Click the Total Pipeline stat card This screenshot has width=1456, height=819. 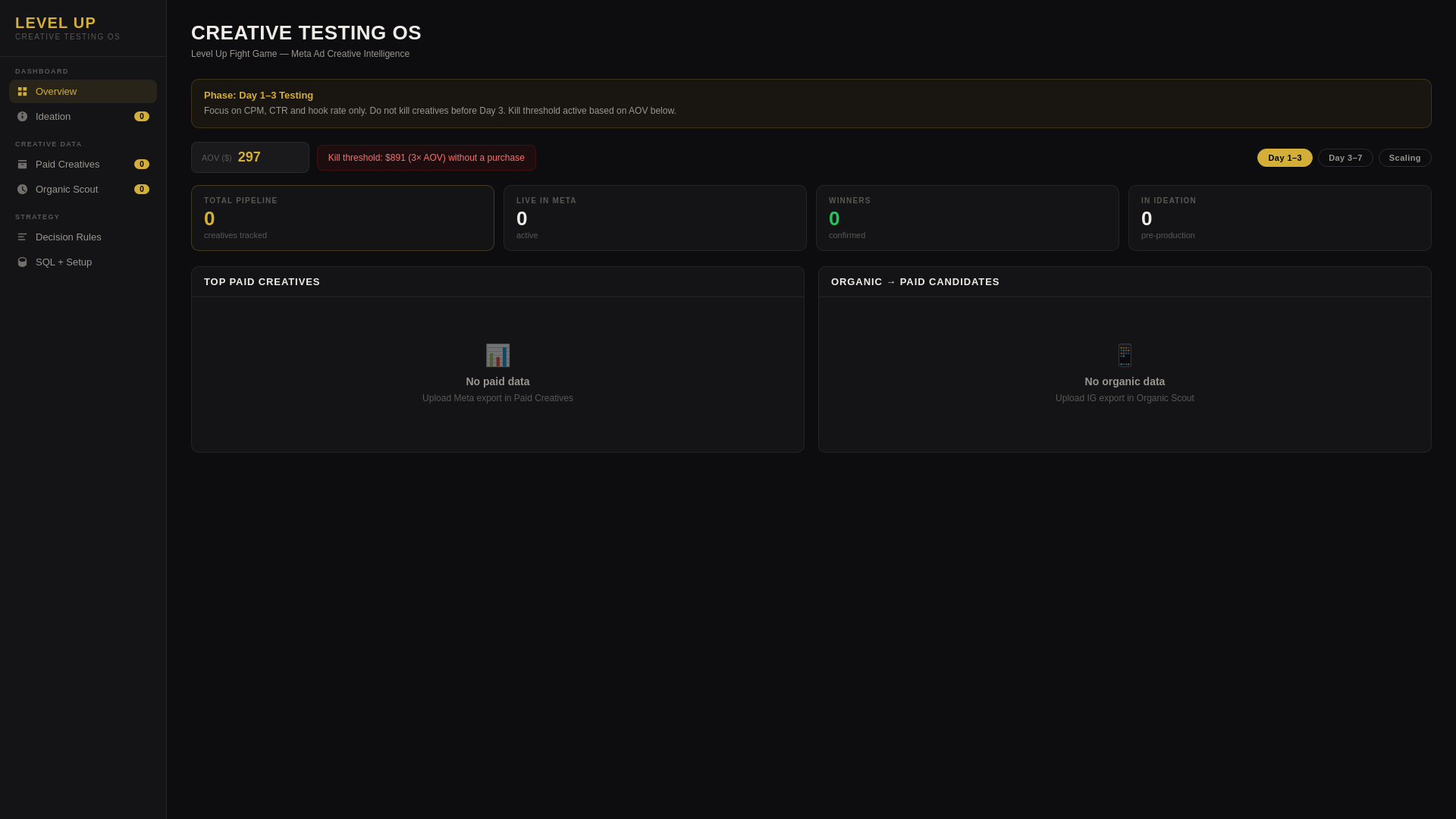point(343,218)
